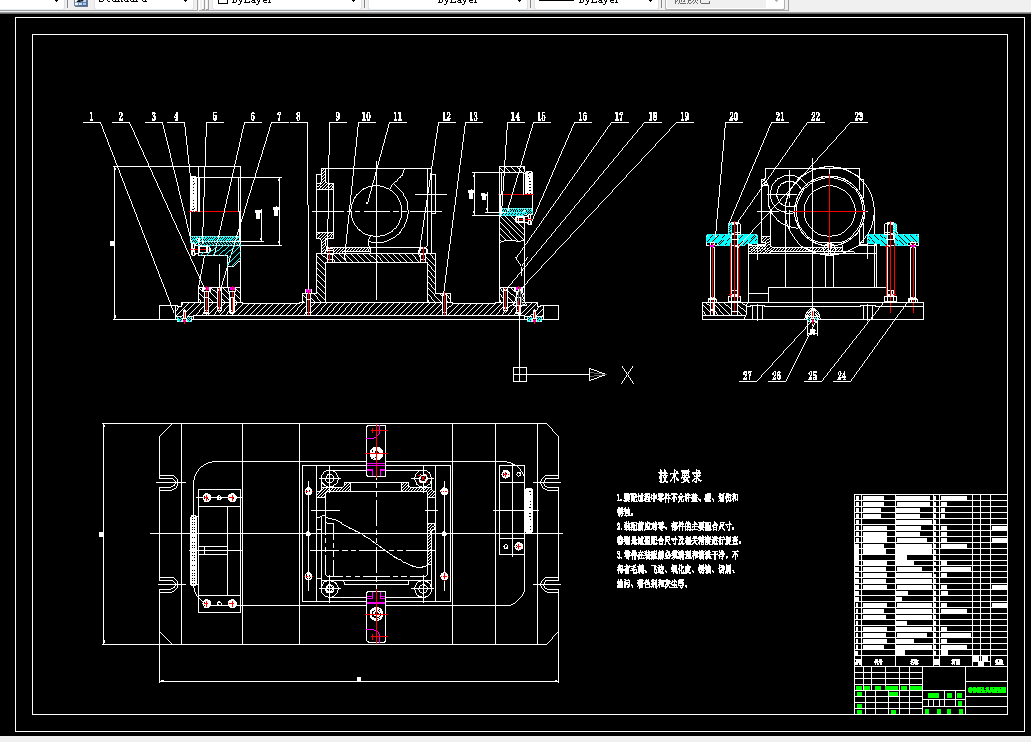Select part balloon number 24

tap(842, 376)
